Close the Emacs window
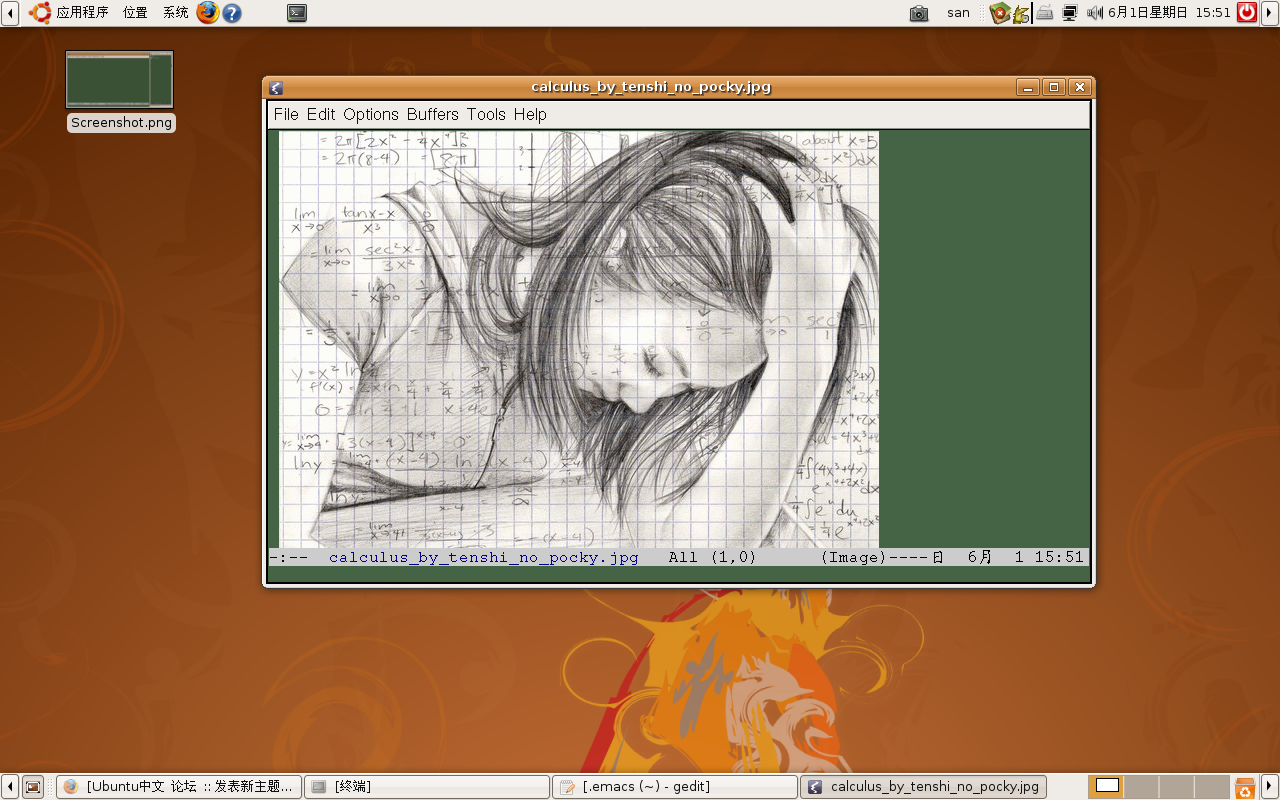1280x800 pixels. click(1080, 87)
